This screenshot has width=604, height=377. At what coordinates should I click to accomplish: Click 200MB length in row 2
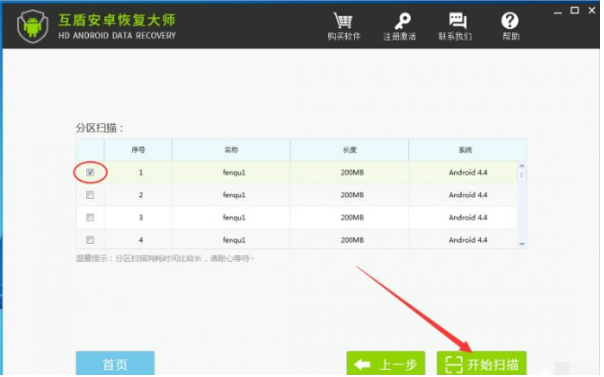(x=352, y=195)
